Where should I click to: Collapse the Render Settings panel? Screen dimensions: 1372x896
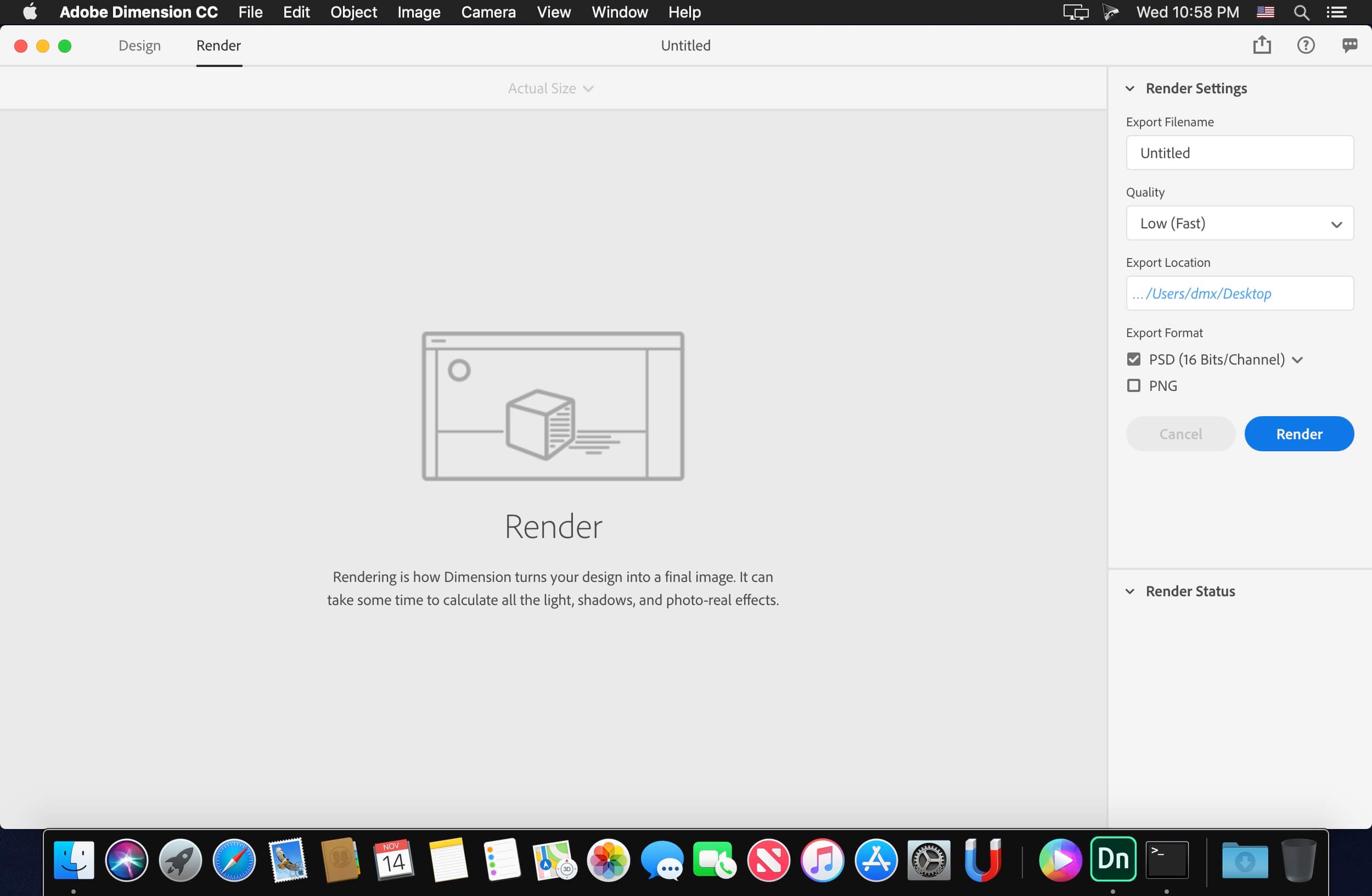pyautogui.click(x=1131, y=88)
